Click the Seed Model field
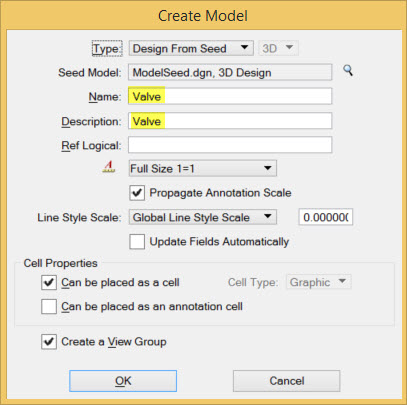 click(230, 72)
